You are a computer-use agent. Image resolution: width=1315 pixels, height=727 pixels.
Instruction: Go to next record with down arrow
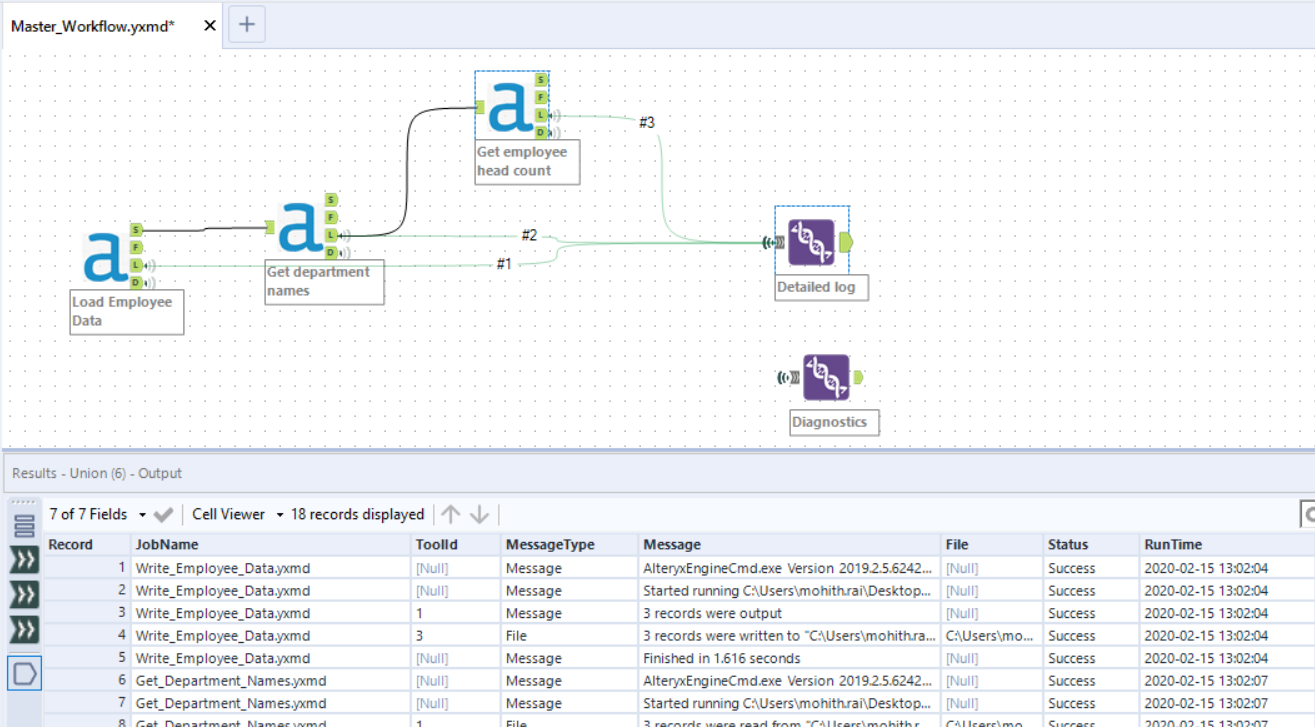(480, 514)
